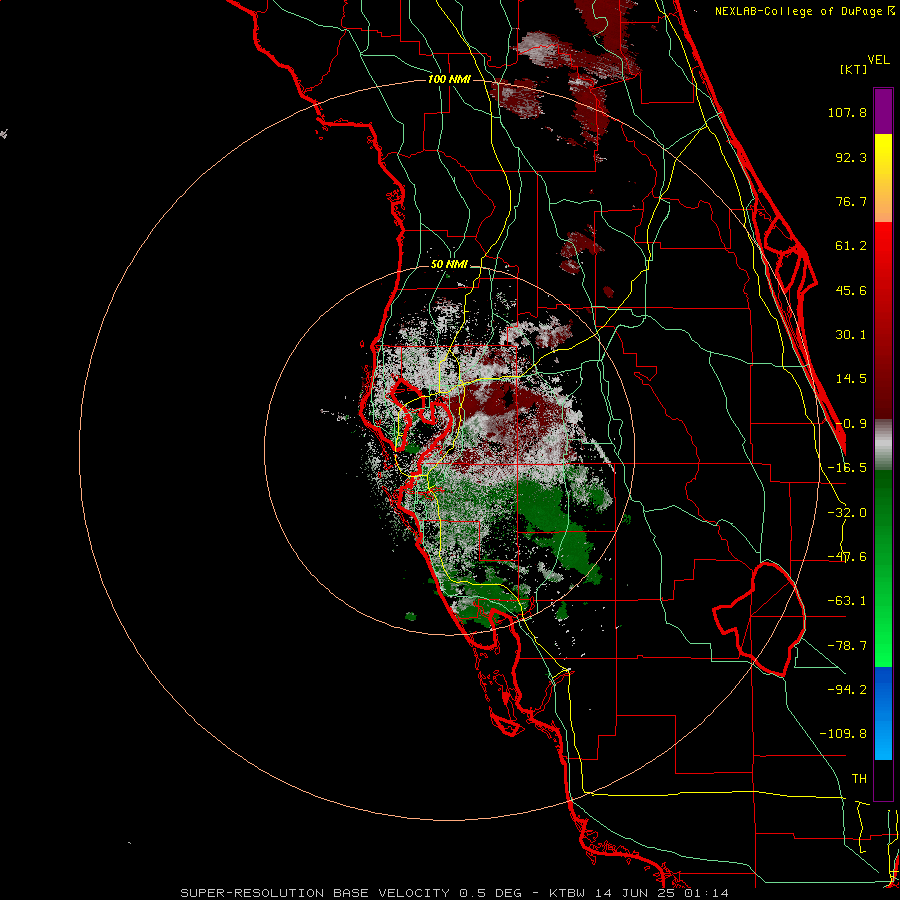Viewport: 900px width, 900px height.
Task: Select the -16.5 scale value
Action: pyautogui.click(x=847, y=468)
